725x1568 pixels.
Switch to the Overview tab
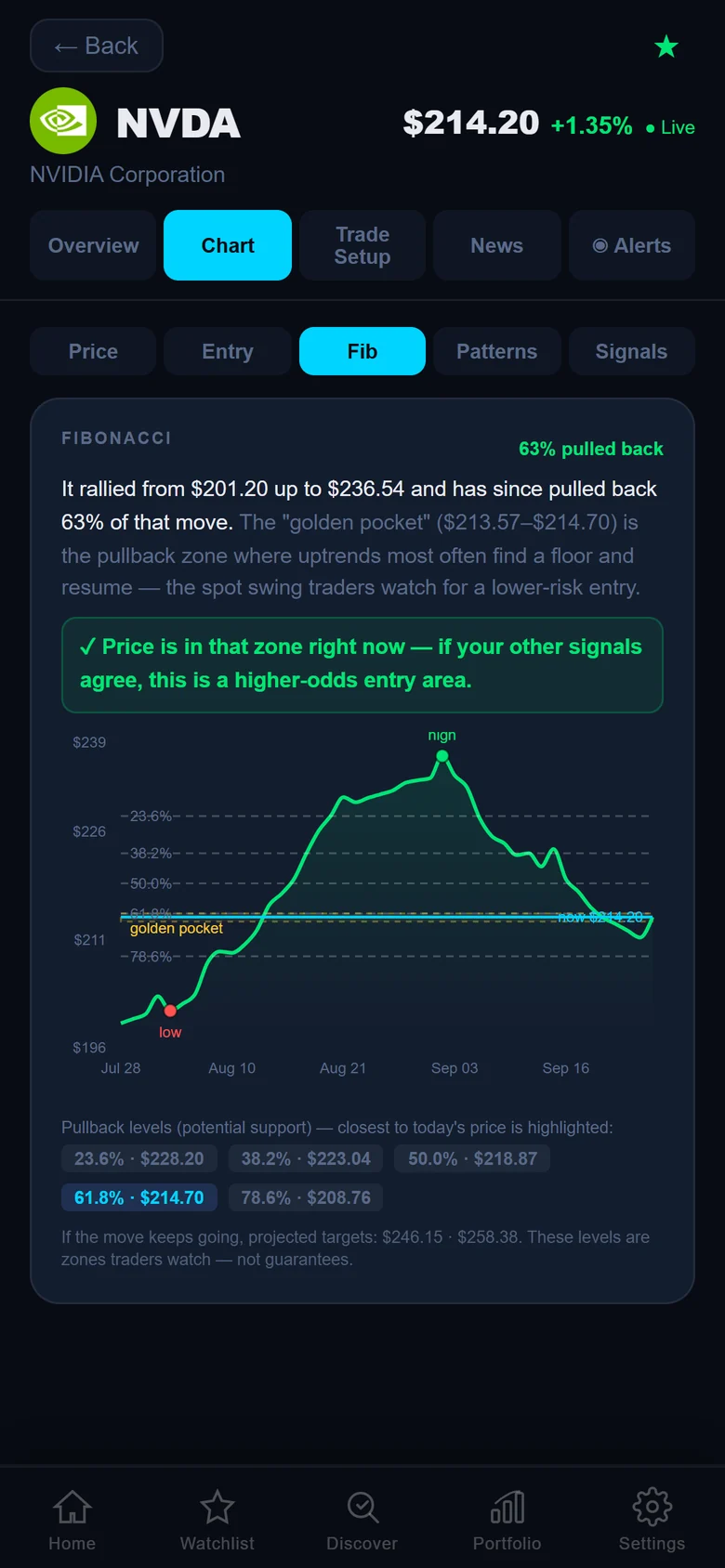(x=93, y=245)
